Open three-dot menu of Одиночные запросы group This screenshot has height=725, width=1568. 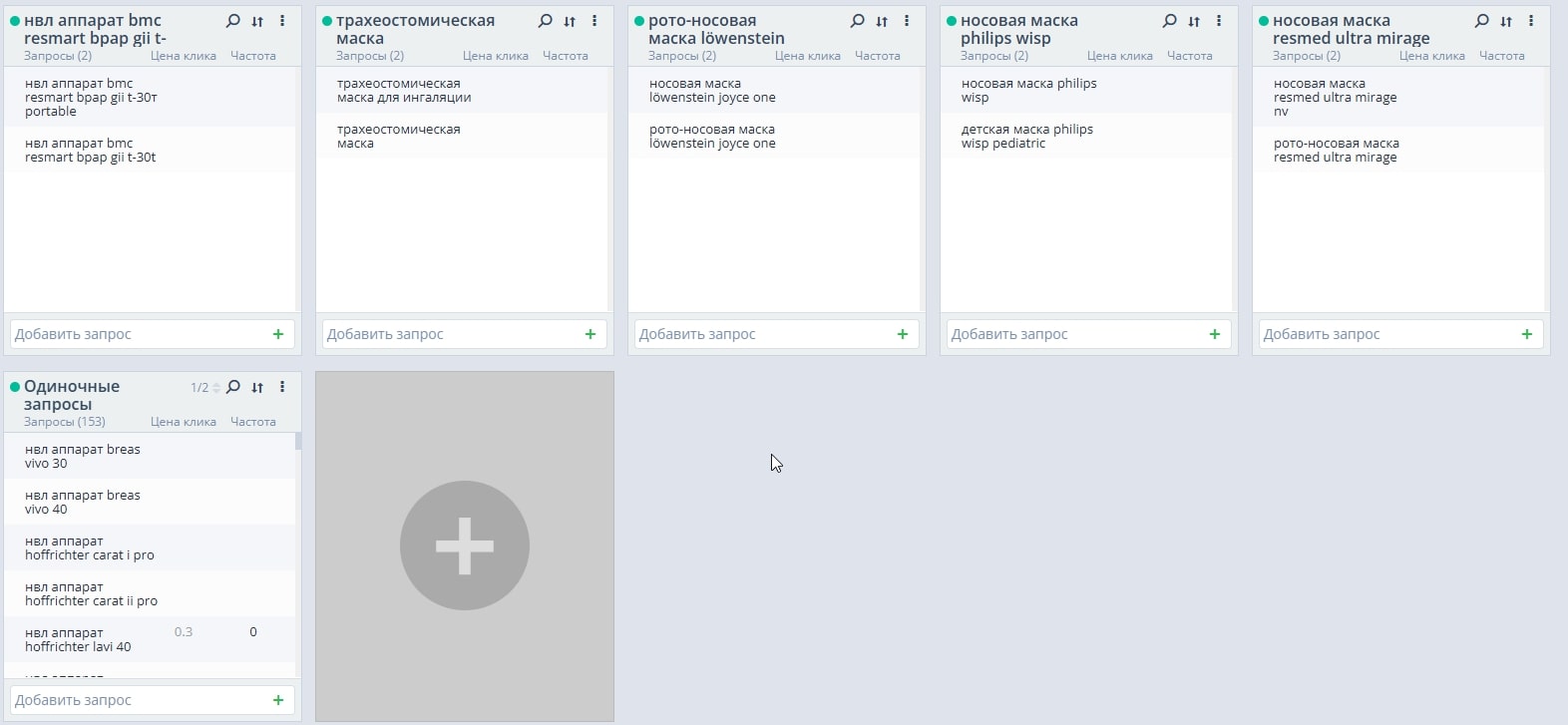coord(282,387)
